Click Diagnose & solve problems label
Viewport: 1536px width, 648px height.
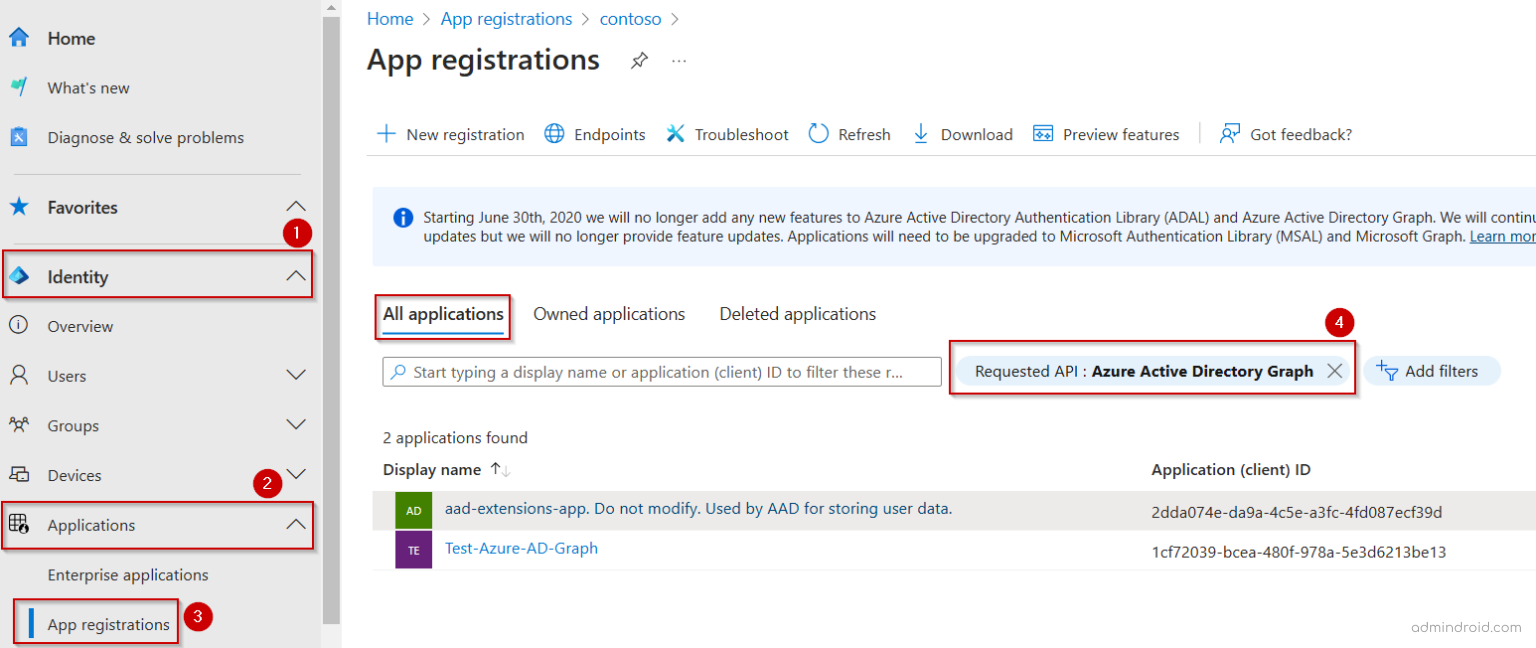146,137
